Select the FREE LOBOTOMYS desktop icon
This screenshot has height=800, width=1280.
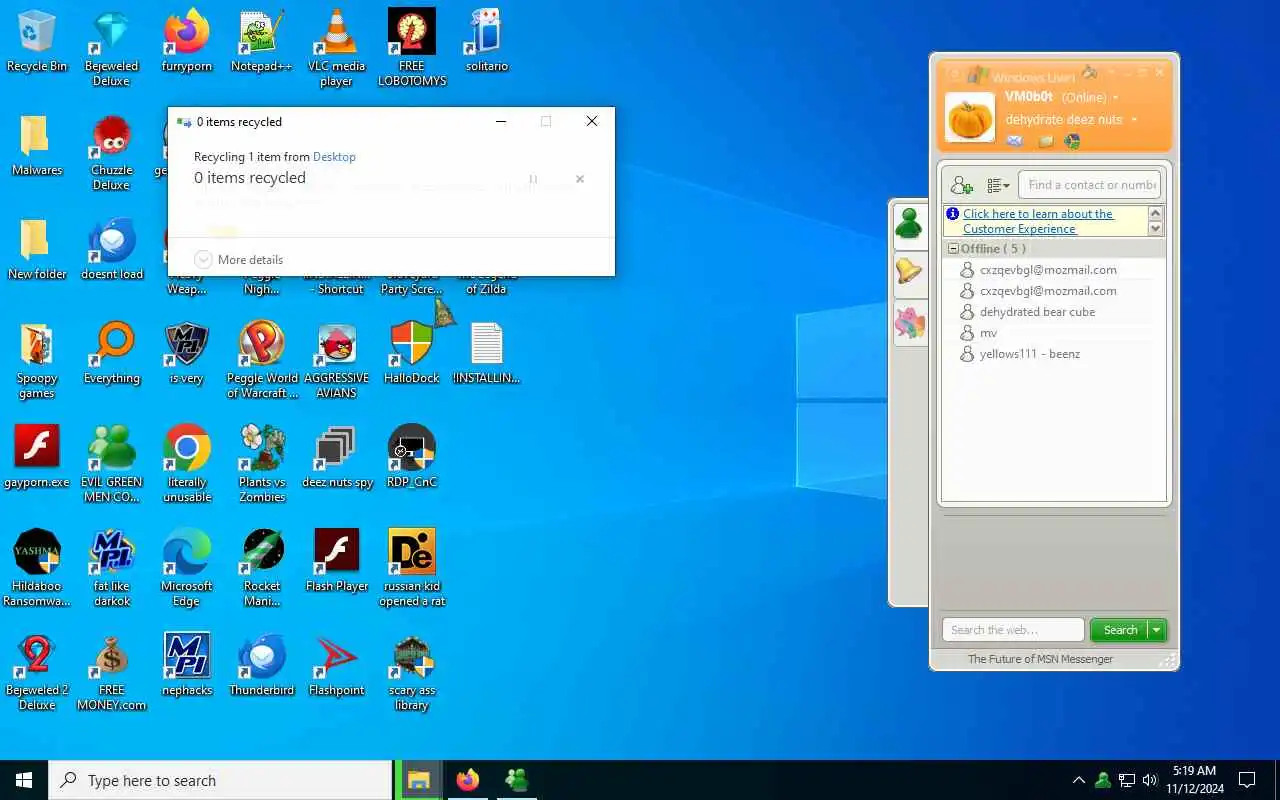(412, 48)
